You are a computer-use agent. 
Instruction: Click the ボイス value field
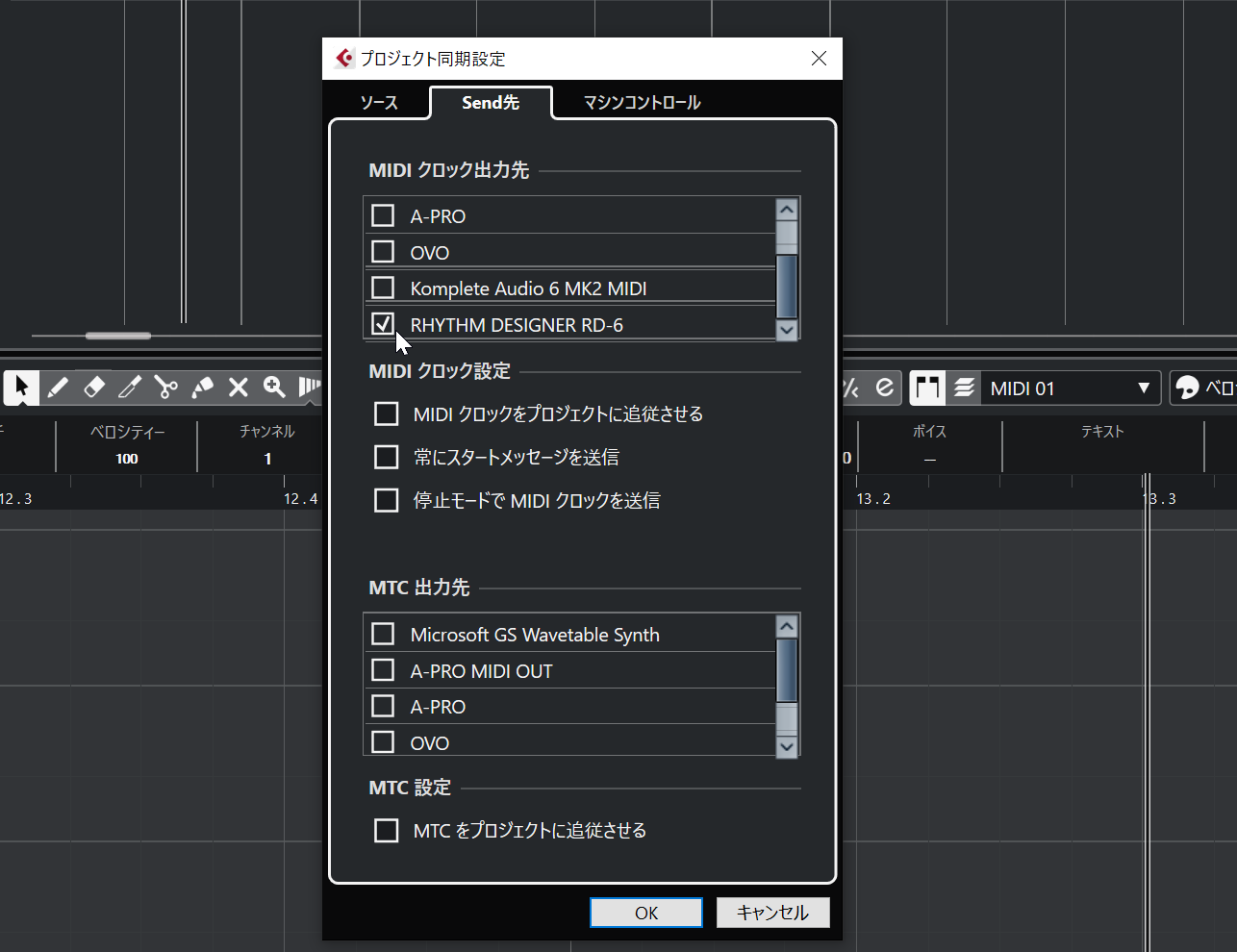[x=929, y=459]
